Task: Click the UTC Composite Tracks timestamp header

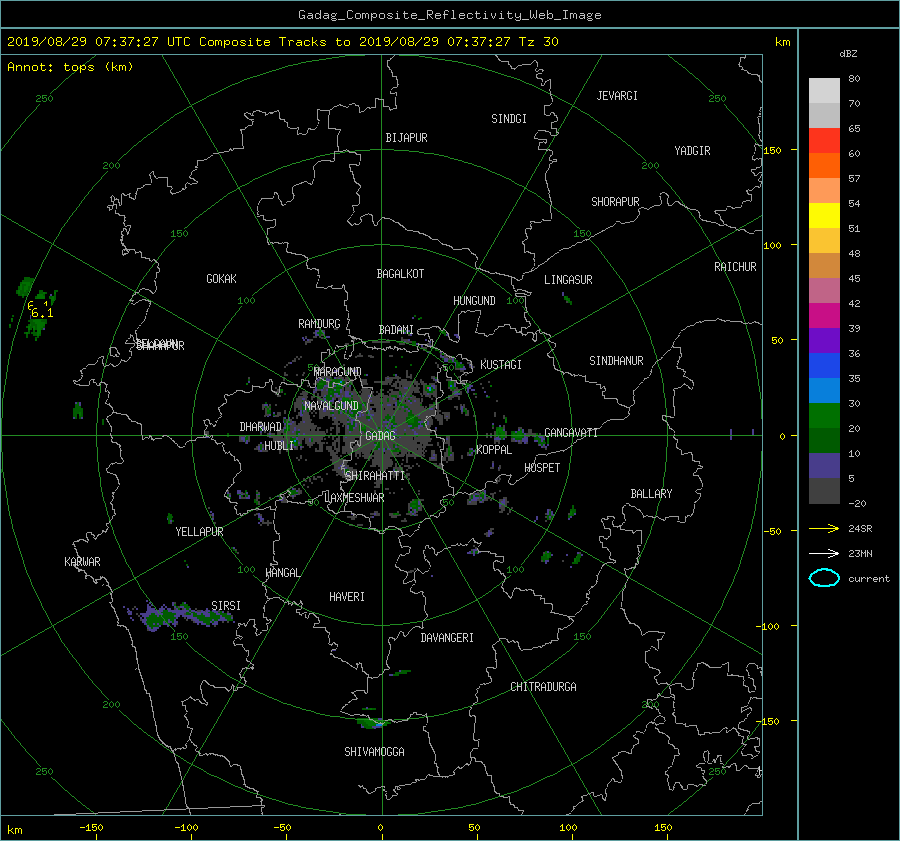Action: click(x=282, y=42)
